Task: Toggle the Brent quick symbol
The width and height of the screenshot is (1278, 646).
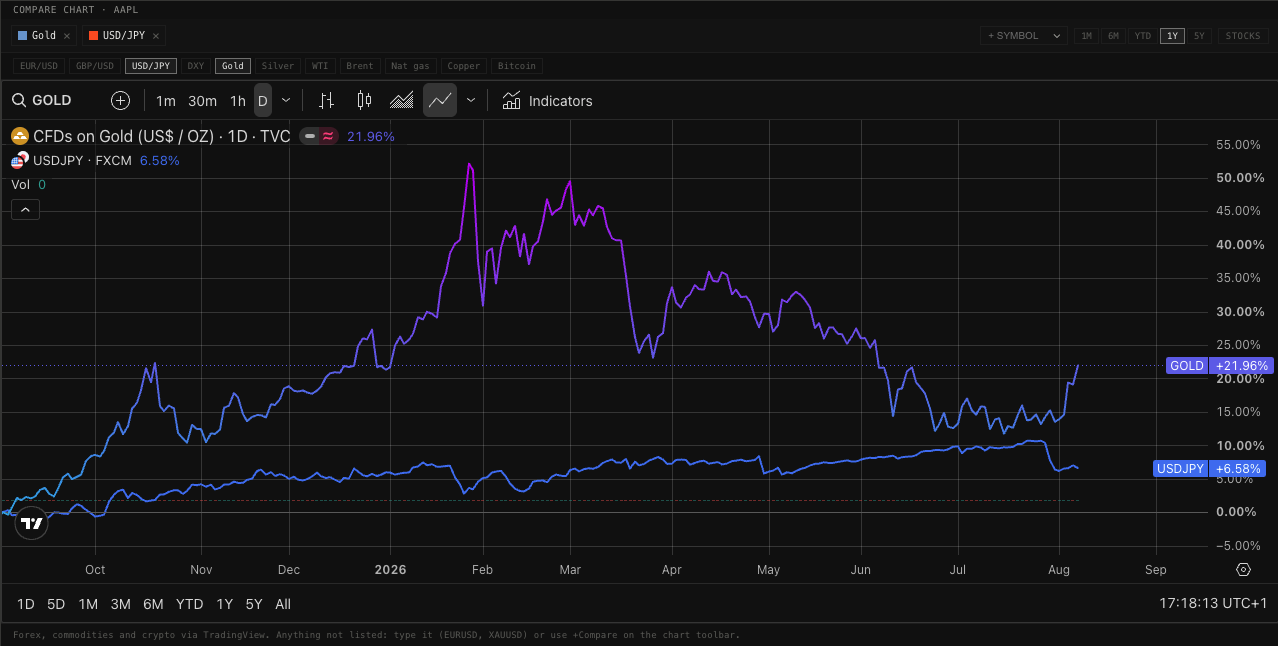Action: point(360,66)
